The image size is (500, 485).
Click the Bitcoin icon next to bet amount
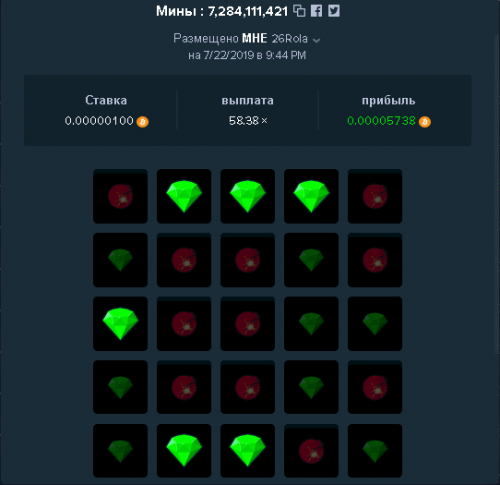143,122
